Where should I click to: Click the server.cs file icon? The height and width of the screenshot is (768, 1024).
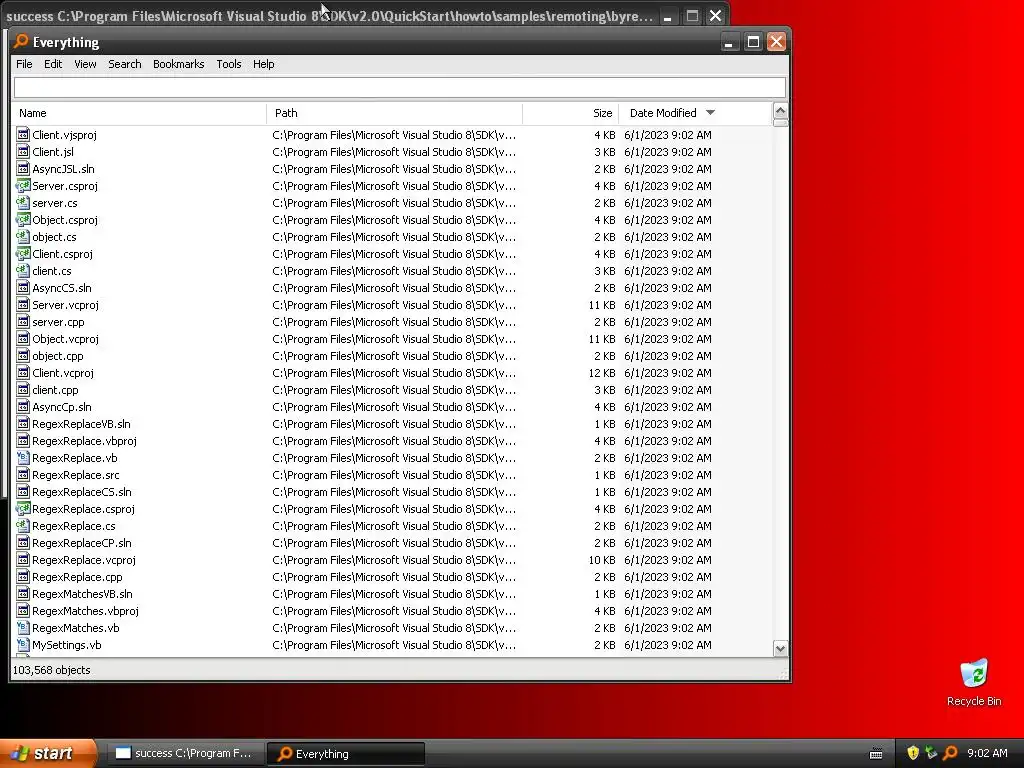23,202
